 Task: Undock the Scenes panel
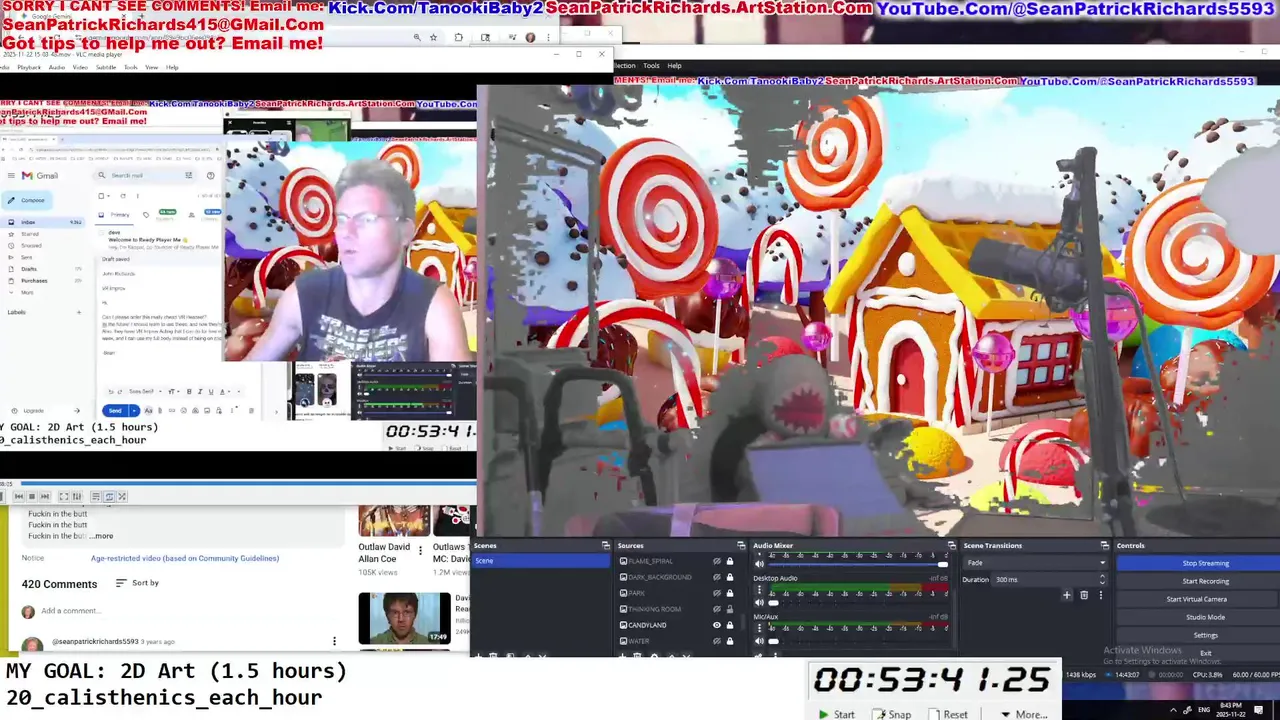(x=605, y=545)
